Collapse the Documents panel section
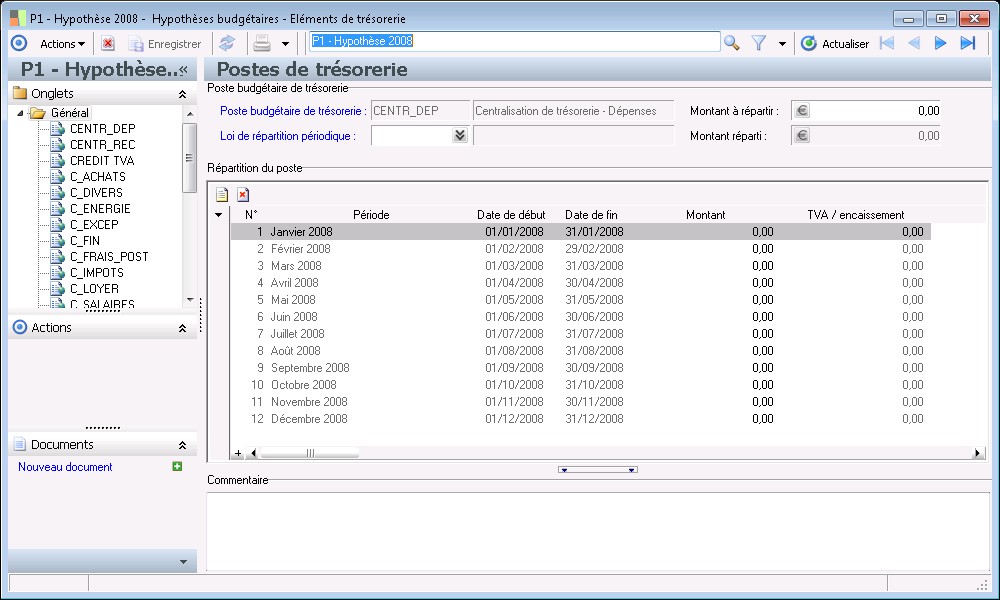This screenshot has height=600, width=1000. coord(182,445)
